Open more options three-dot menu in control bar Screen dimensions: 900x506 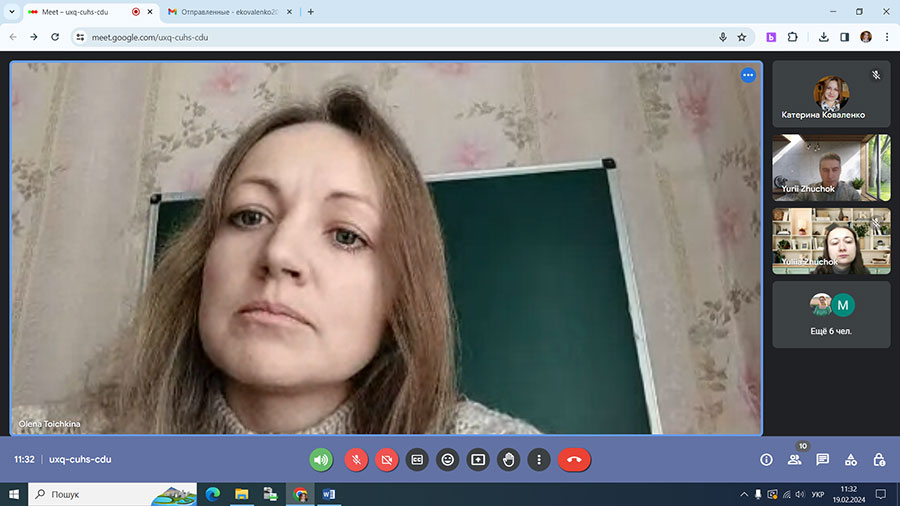click(x=539, y=460)
